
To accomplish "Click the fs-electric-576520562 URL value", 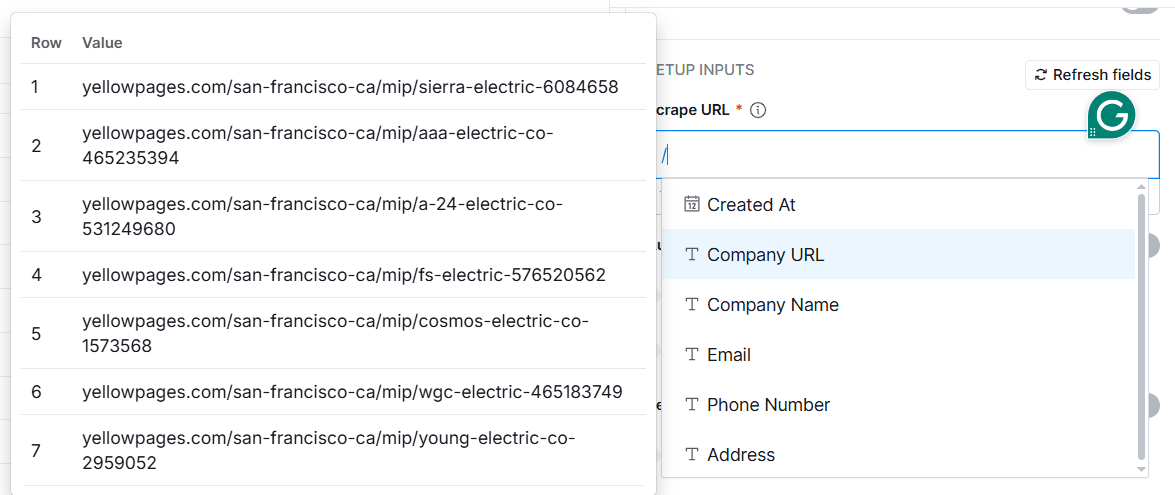I will point(343,275).
